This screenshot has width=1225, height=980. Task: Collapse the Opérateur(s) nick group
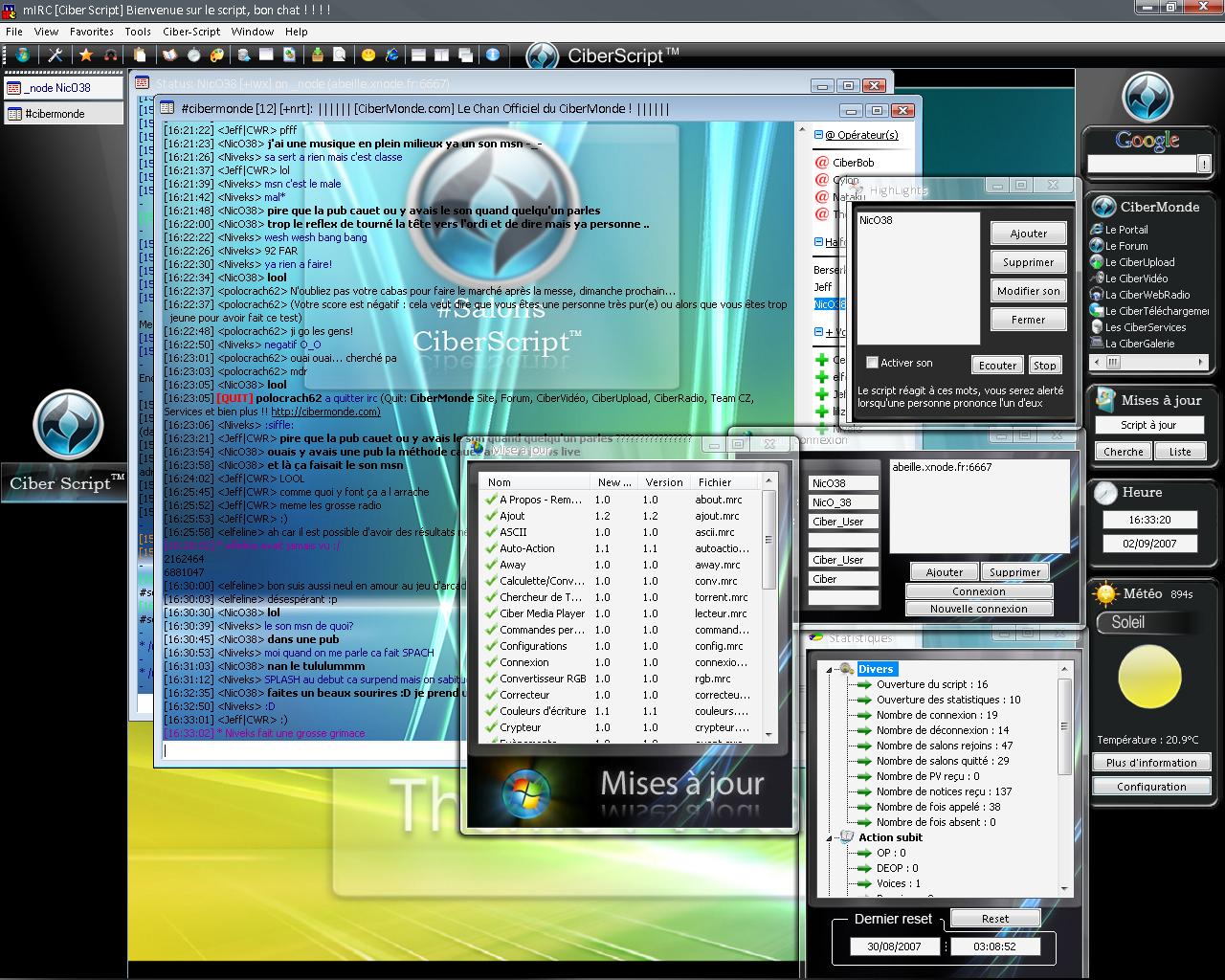(x=818, y=135)
